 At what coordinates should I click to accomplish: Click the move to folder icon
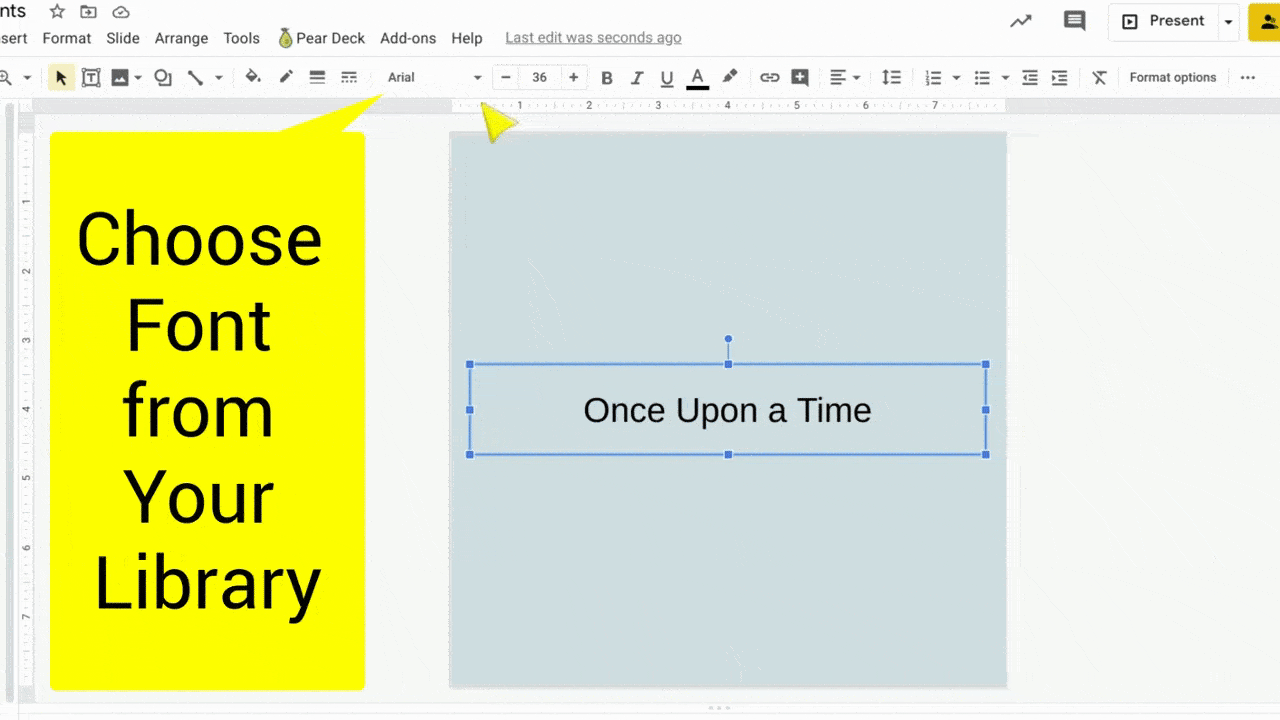(89, 12)
